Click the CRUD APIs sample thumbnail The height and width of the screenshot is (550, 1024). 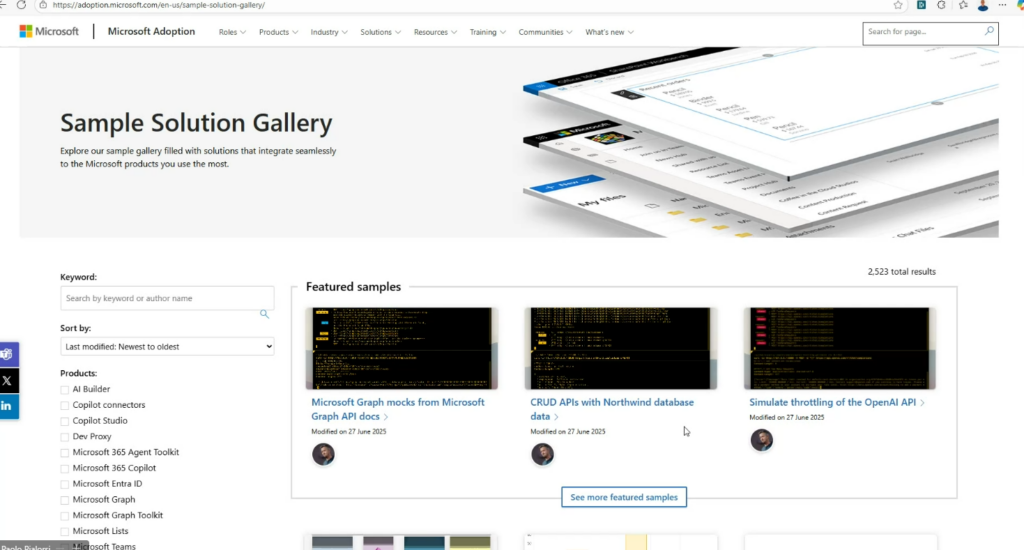pos(620,348)
